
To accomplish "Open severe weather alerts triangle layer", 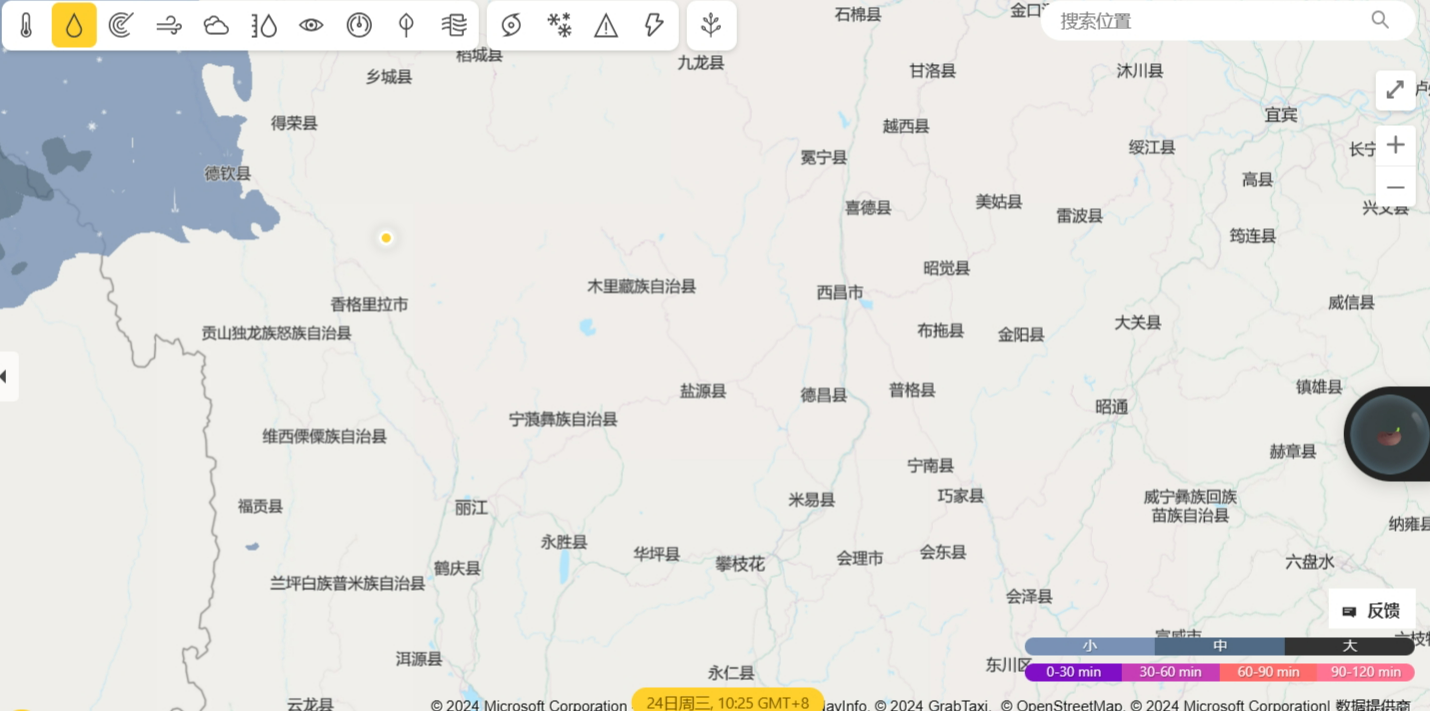I will pos(606,25).
